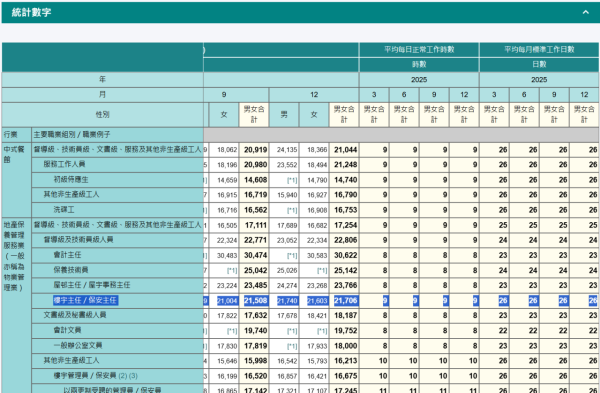Collapse the 統計數字 section with chevron
Viewport: 600px width, 393px height.
585,12
